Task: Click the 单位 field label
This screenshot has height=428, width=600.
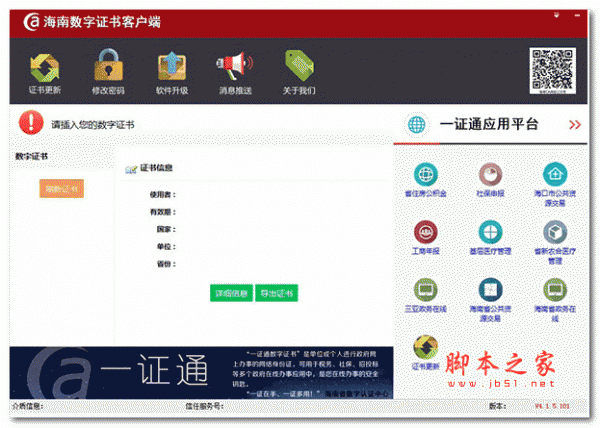Action: coord(166,247)
